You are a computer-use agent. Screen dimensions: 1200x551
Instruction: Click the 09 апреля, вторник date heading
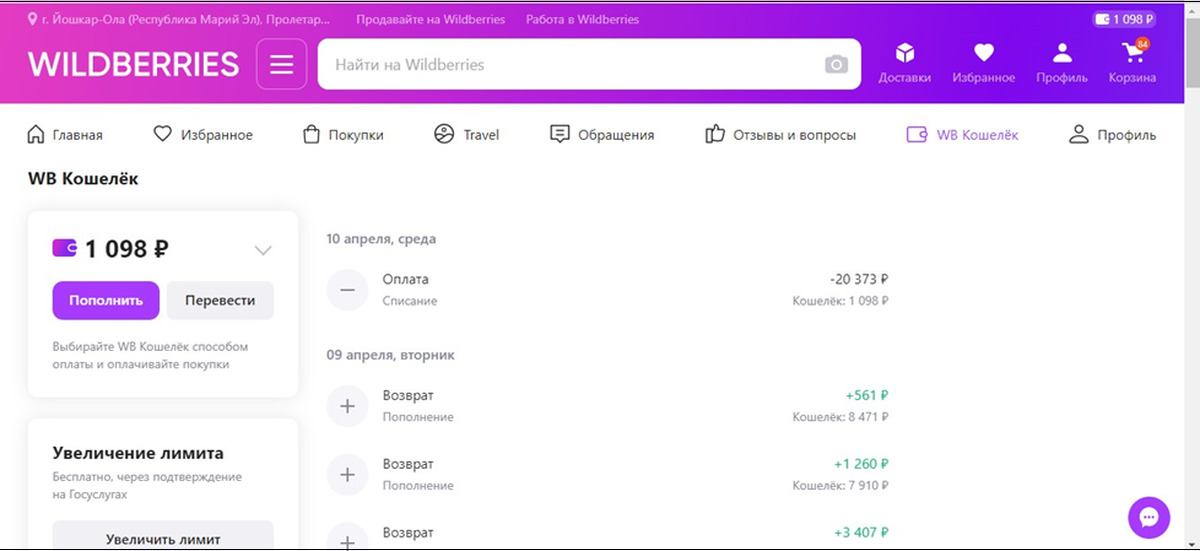(391, 355)
